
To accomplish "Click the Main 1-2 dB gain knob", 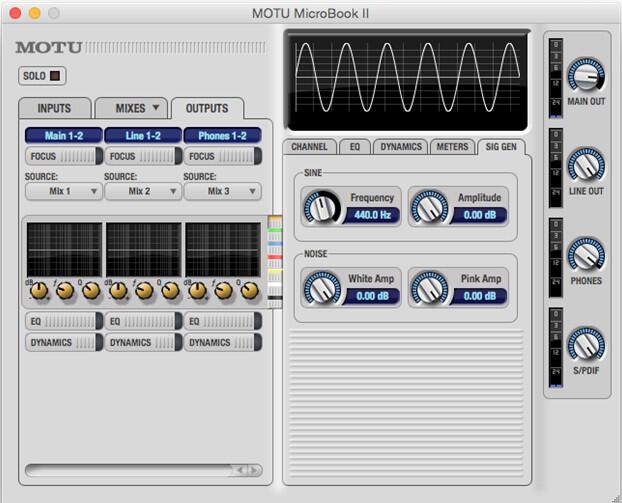I will click(x=39, y=291).
